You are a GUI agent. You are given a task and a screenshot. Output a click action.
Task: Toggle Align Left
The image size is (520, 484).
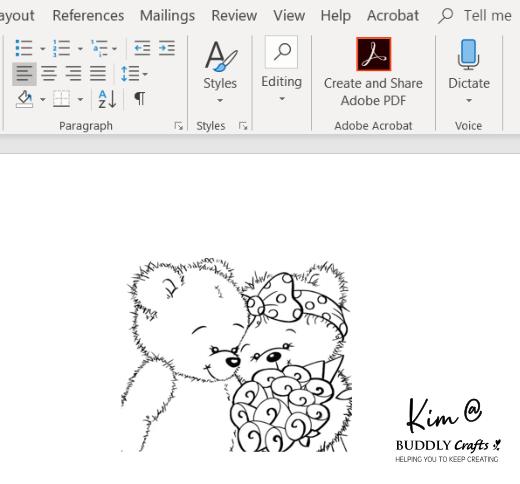(x=24, y=74)
